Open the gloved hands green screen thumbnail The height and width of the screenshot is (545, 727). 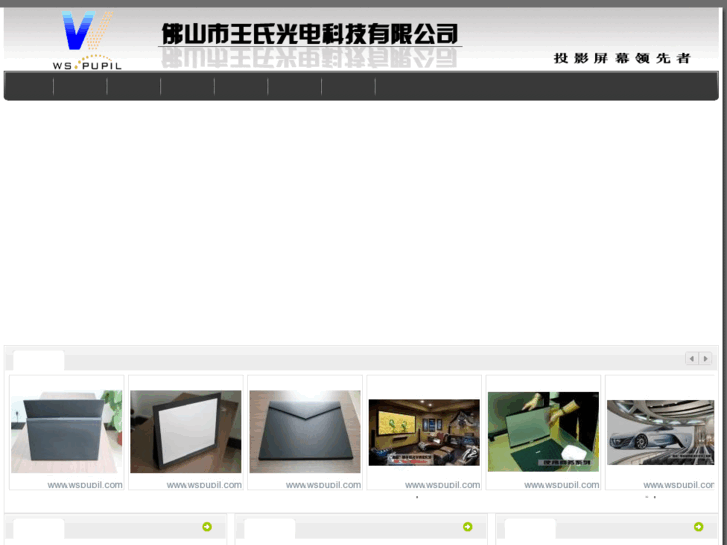(x=543, y=431)
